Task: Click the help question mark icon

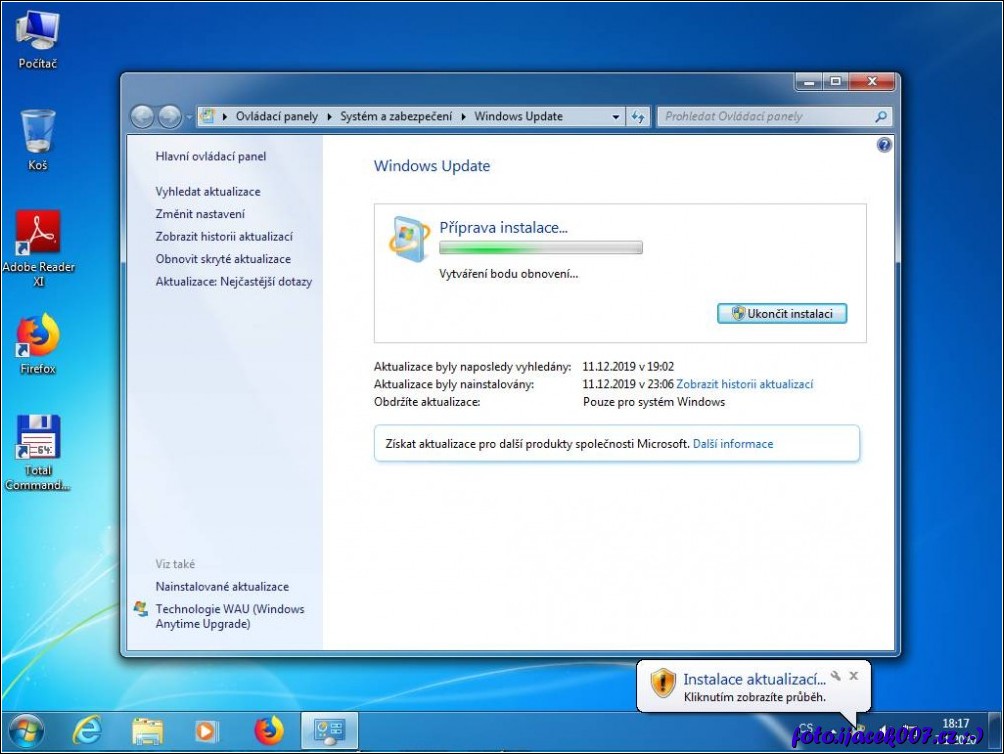Action: tap(883, 145)
